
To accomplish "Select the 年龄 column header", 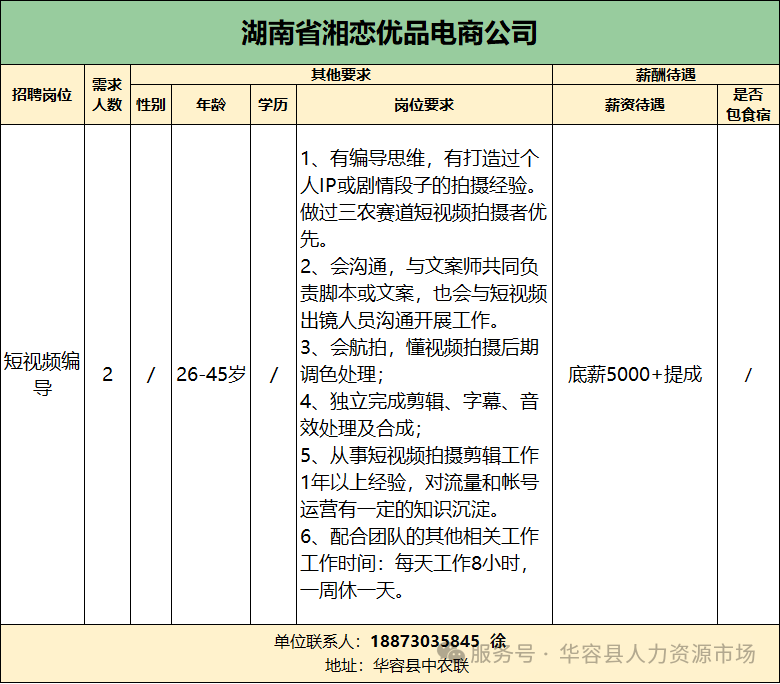I will coord(211,104).
